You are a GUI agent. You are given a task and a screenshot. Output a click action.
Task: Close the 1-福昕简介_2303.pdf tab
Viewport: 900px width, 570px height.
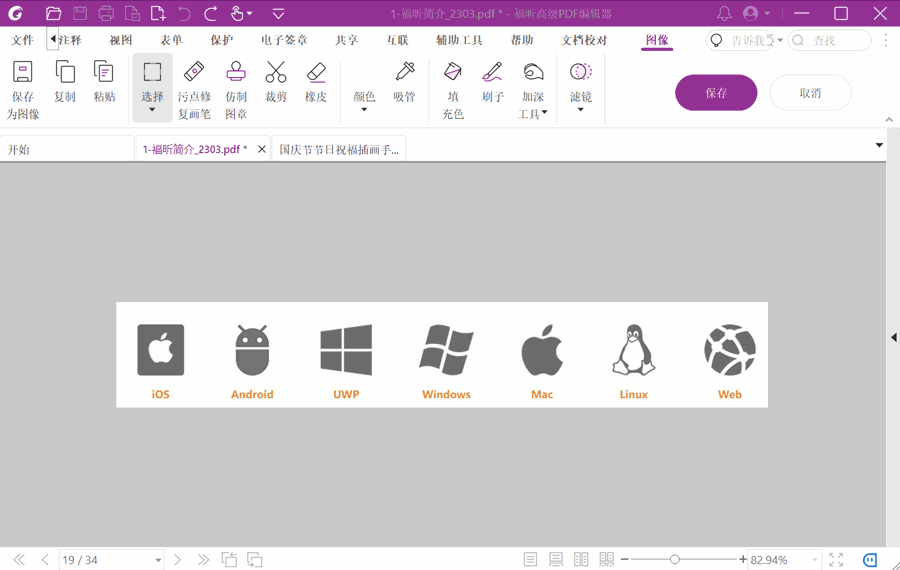point(262,149)
